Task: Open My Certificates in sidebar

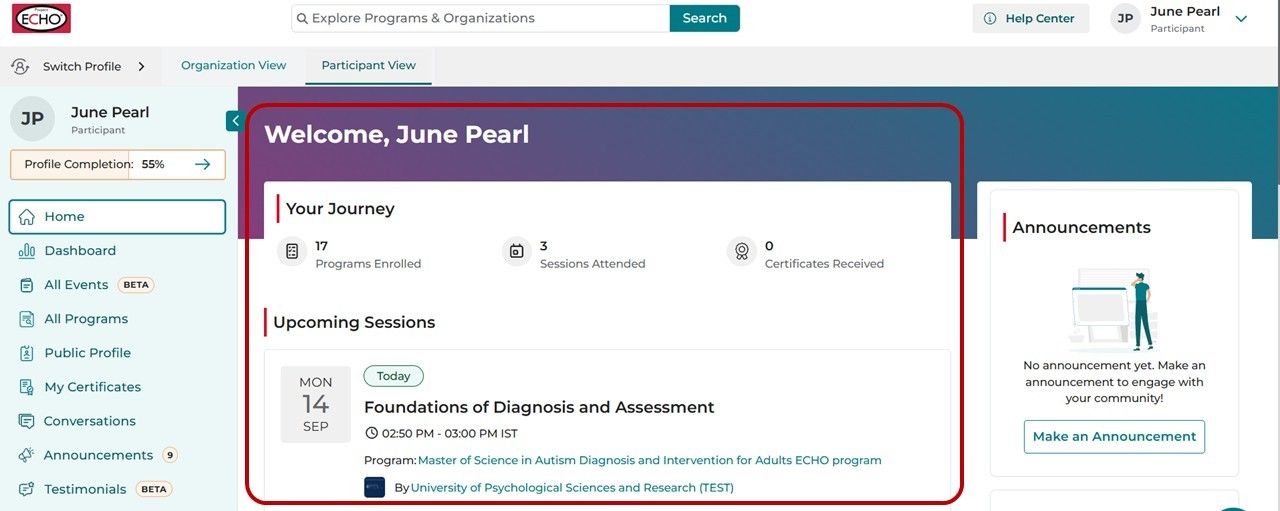Action: coord(92,387)
